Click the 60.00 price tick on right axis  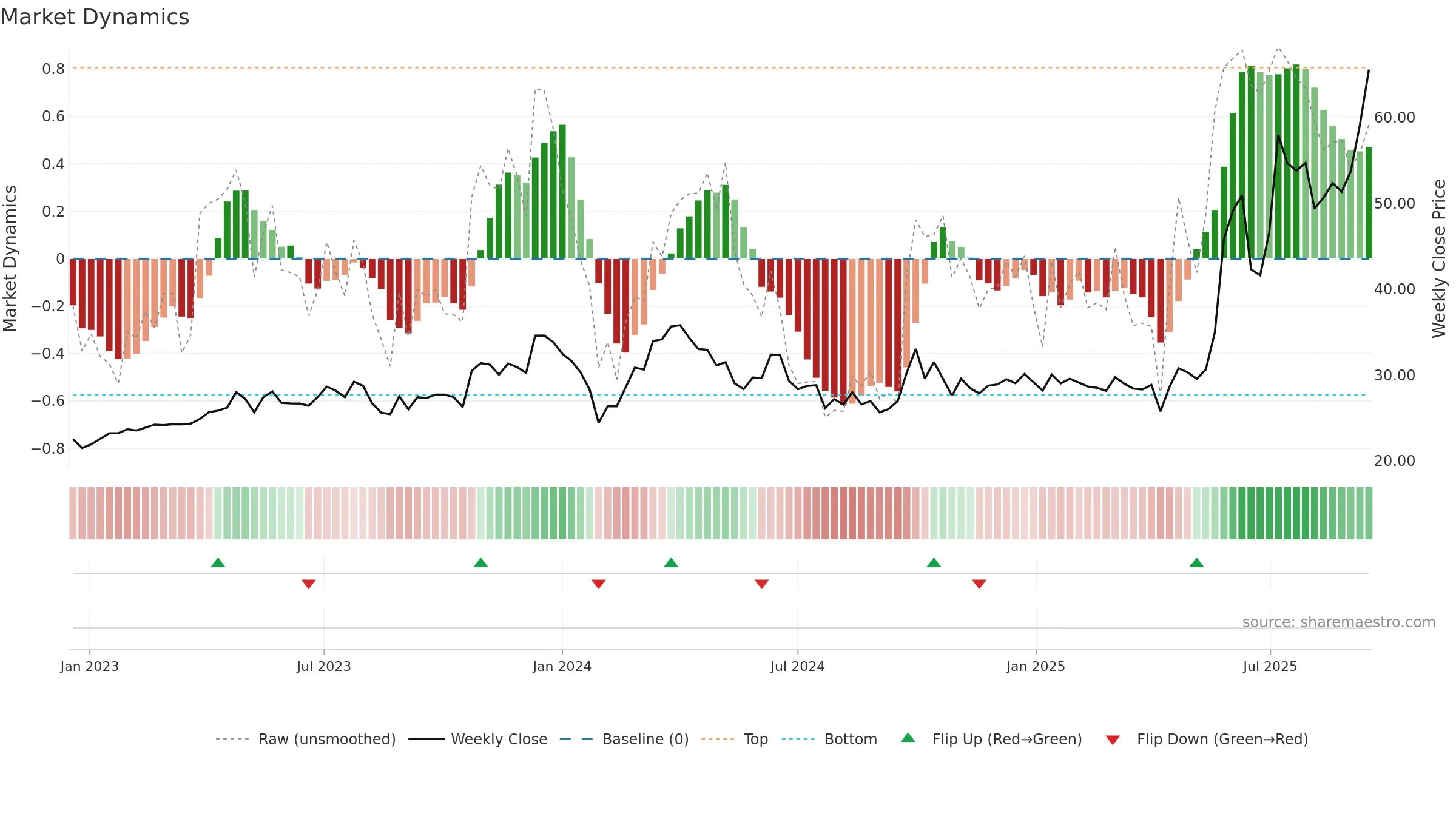tap(1395, 117)
